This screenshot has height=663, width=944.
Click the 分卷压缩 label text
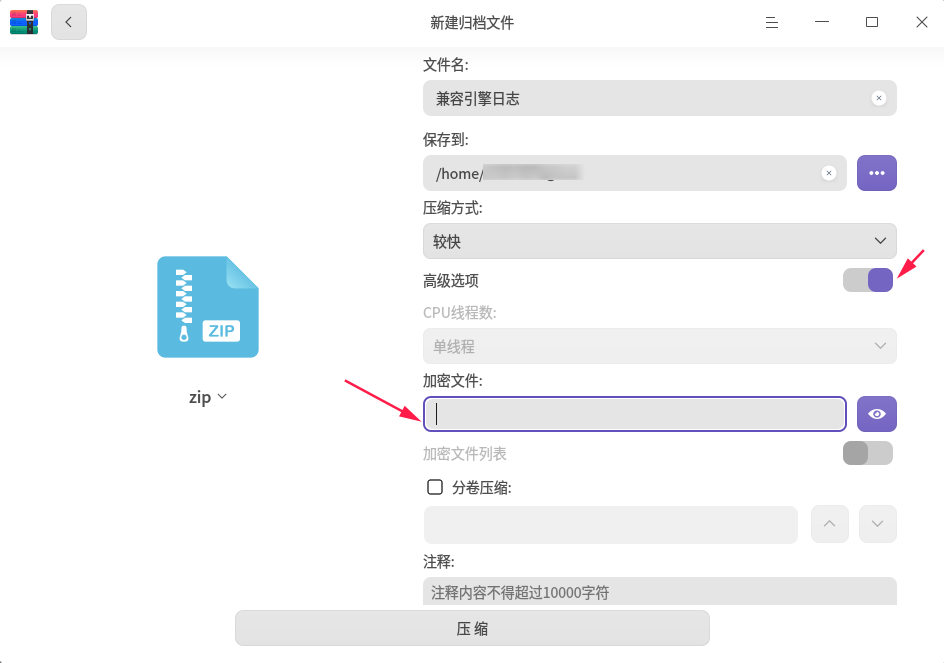[482, 488]
